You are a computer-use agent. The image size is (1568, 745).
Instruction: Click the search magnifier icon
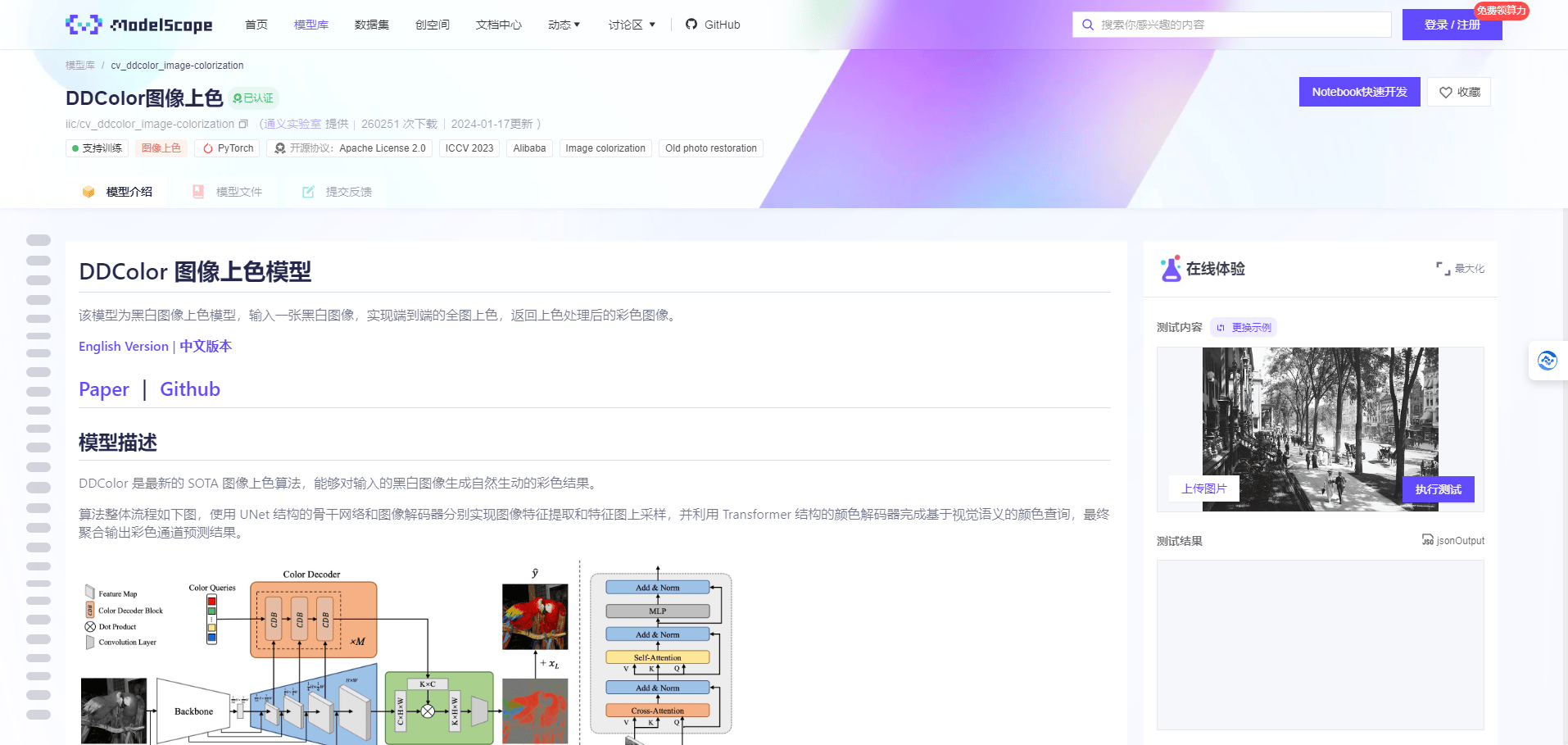1087,25
